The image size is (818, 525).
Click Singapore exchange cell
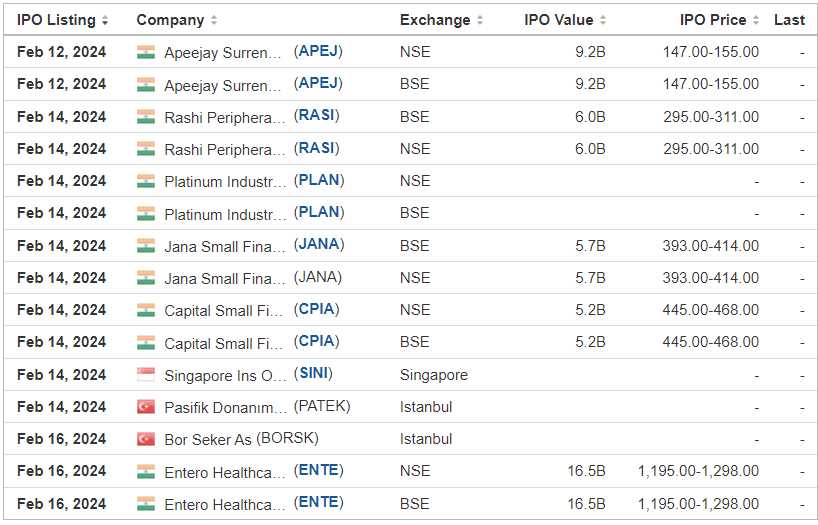pos(434,375)
